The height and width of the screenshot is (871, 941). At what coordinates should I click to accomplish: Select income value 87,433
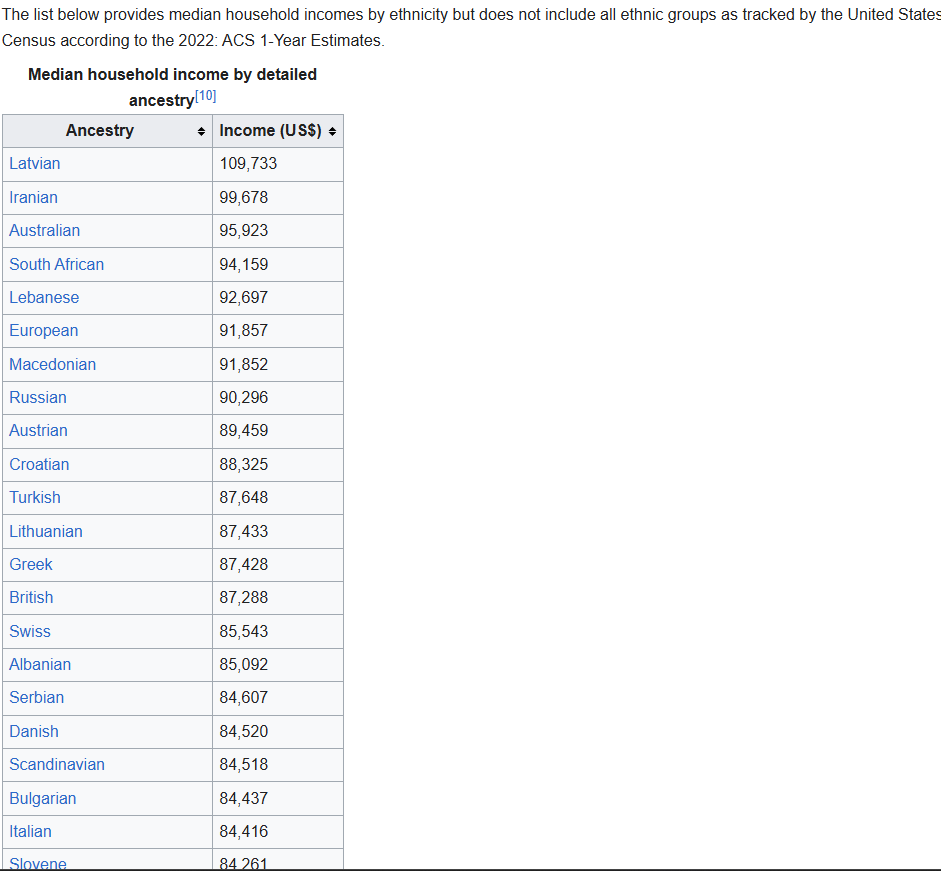pyautogui.click(x=244, y=531)
